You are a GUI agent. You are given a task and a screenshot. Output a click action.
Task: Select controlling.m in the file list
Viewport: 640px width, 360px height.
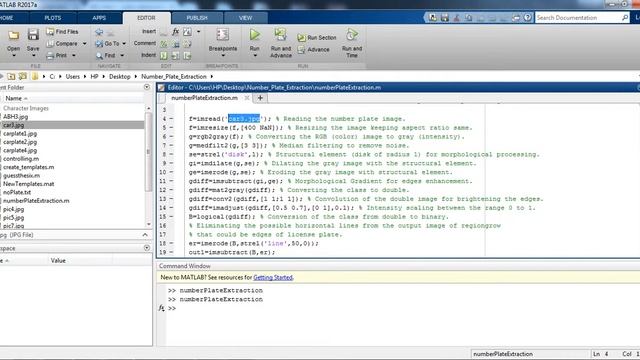point(21,159)
